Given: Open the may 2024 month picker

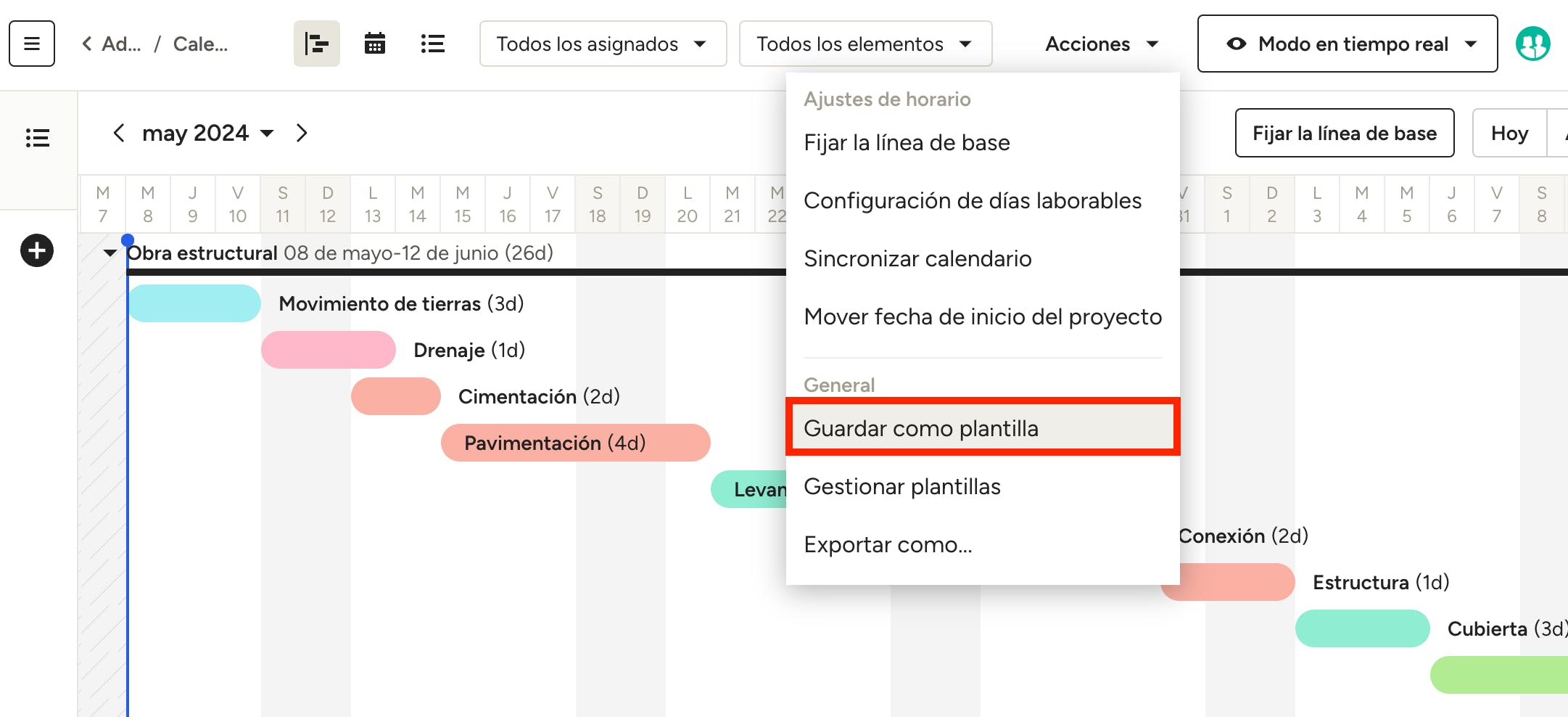Looking at the screenshot, I should 207,134.
